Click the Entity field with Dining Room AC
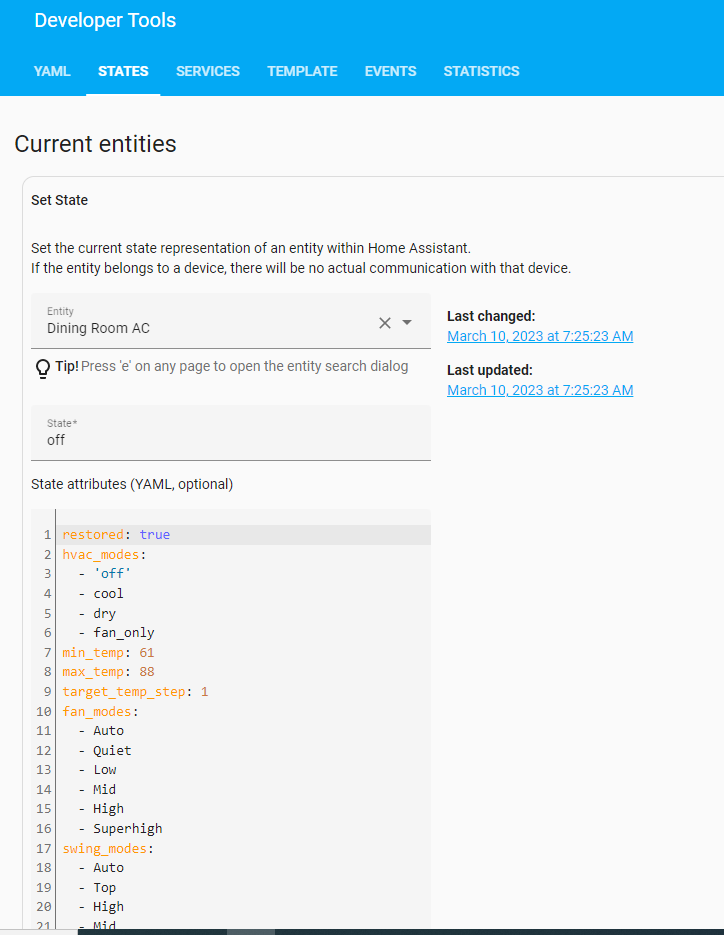Image resolution: width=724 pixels, height=935 pixels. 200,328
